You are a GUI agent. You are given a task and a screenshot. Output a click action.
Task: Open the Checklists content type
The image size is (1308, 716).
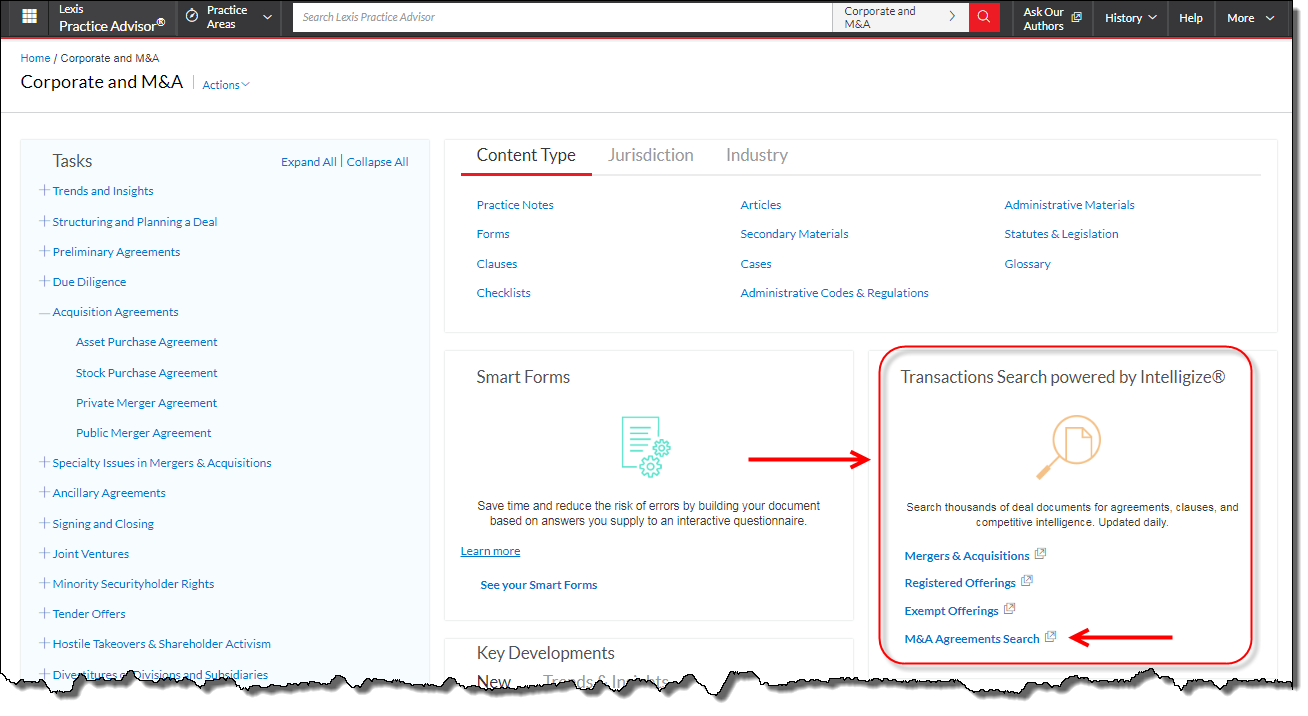tap(504, 293)
